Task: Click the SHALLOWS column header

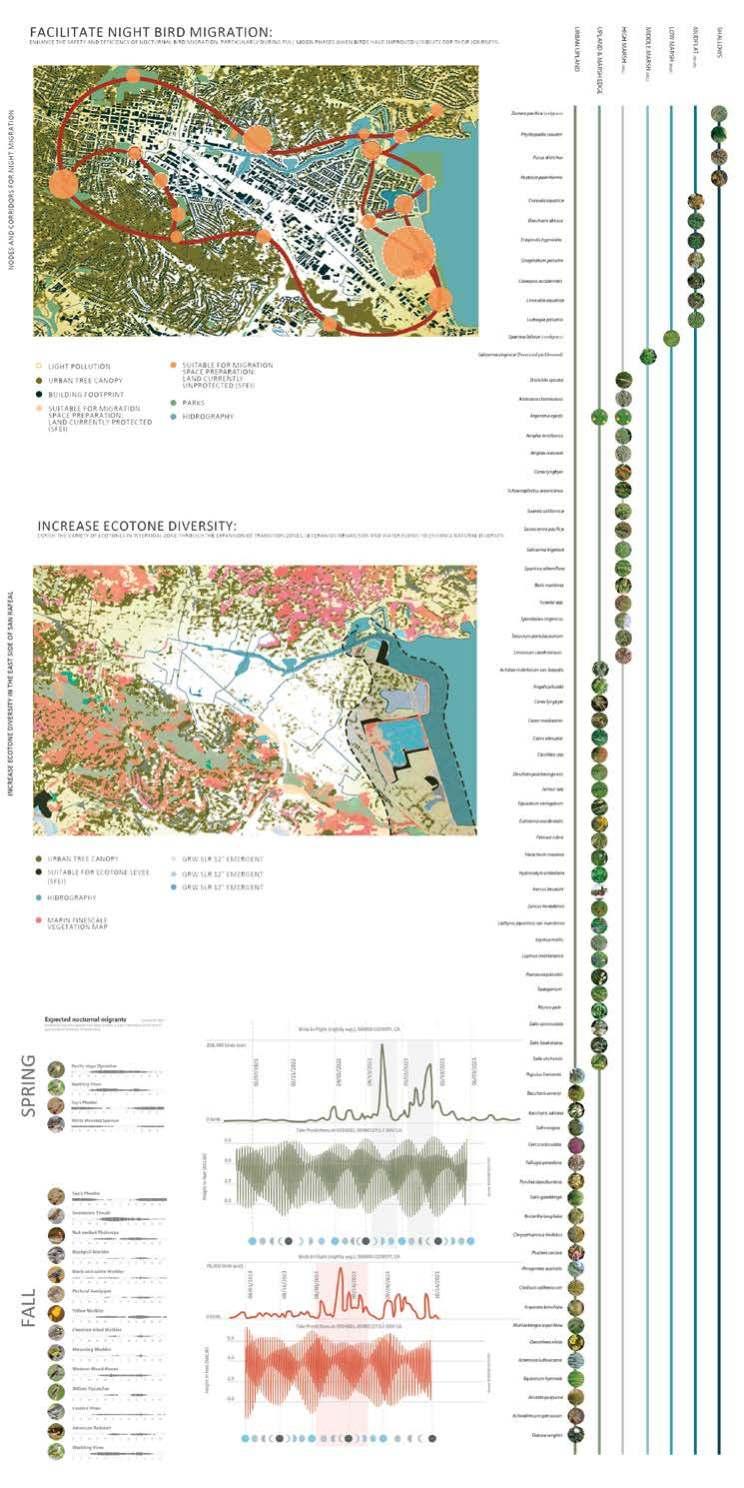Action: pos(718,44)
